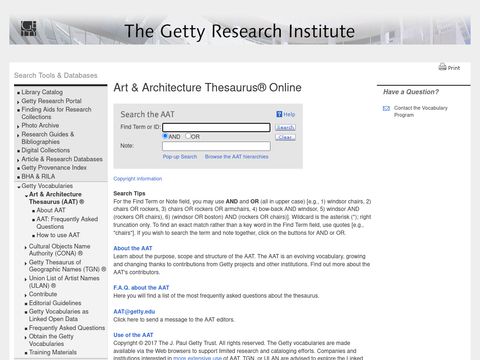
Task: Open BHA & RILA sidebar item
Action: [38, 176]
